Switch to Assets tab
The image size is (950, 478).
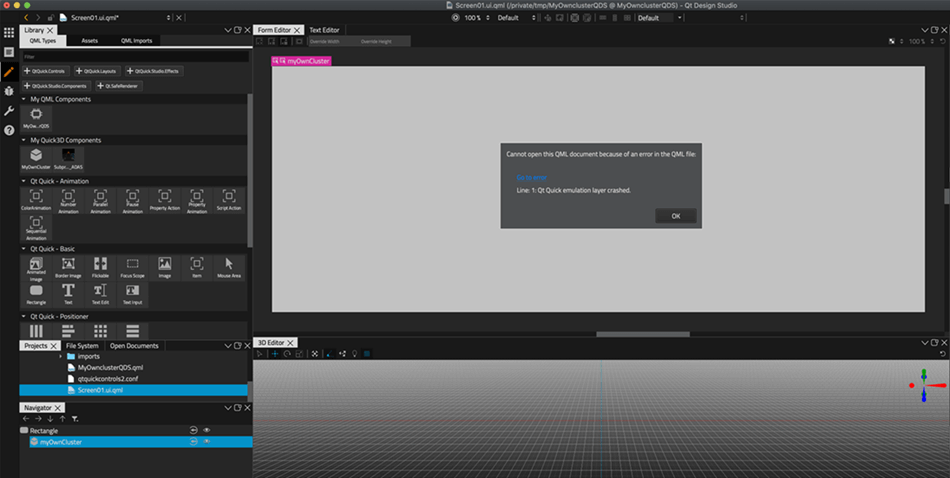[x=90, y=41]
